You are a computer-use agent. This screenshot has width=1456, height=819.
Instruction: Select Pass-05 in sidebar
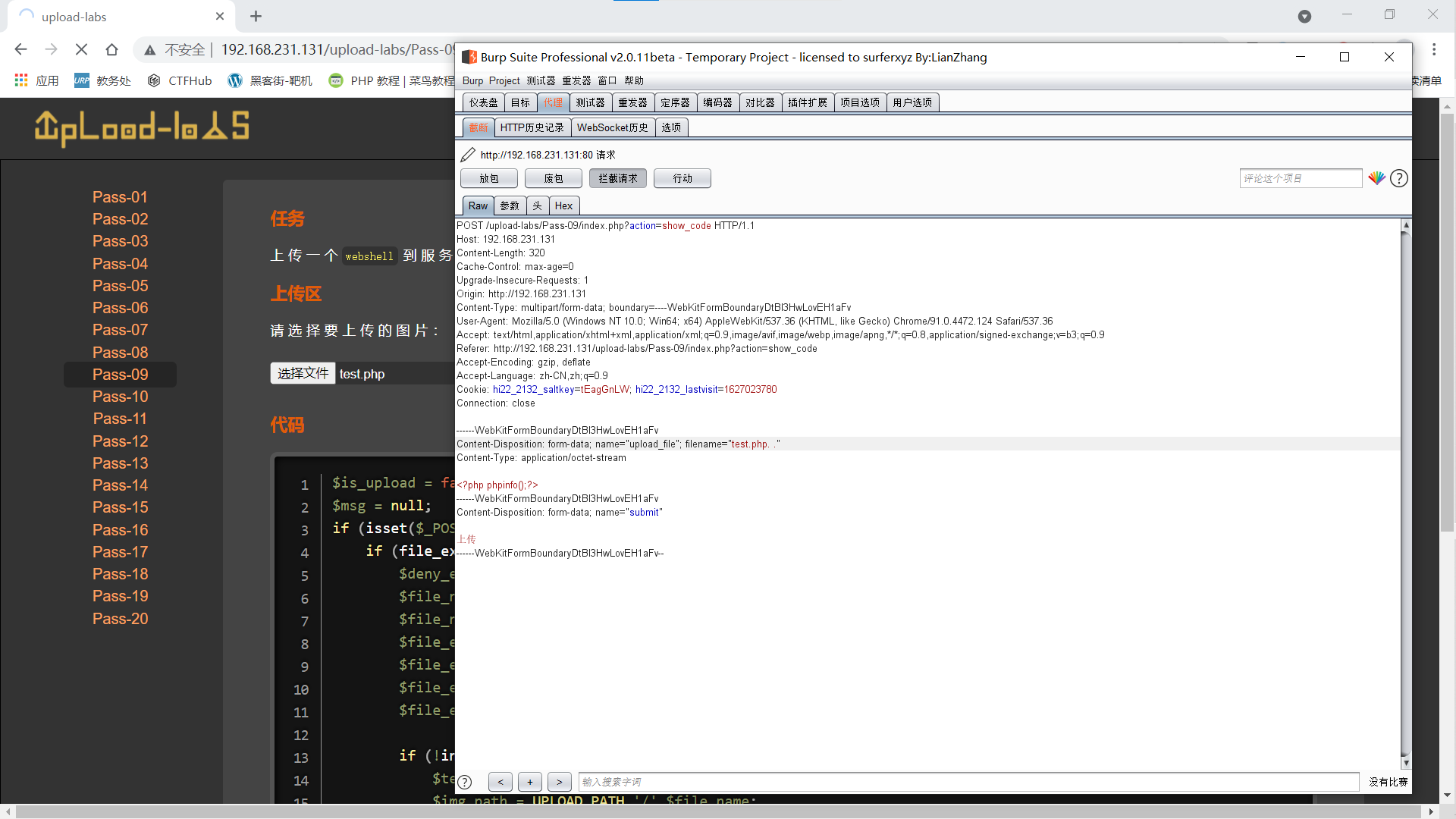(120, 286)
